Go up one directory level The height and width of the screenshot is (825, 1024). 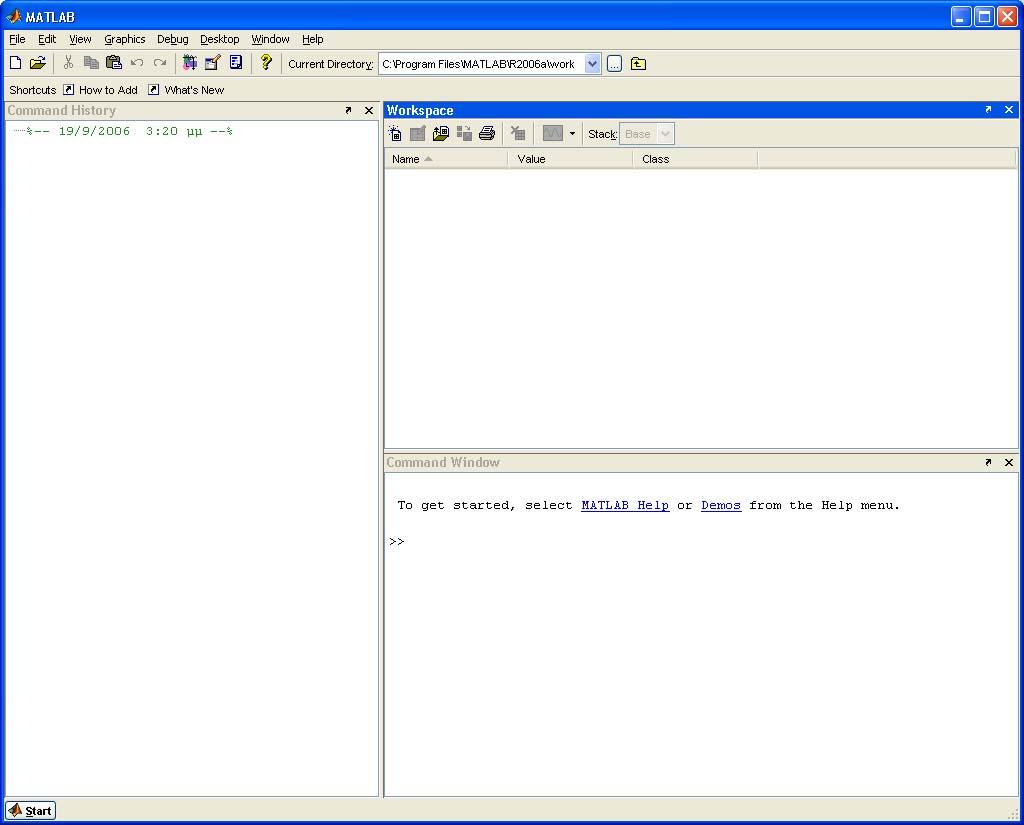tap(638, 63)
